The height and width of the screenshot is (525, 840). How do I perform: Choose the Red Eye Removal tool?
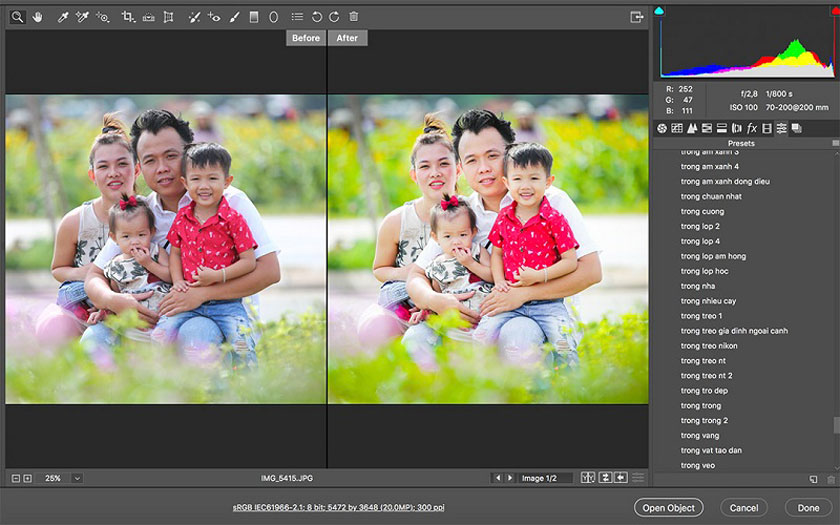click(x=214, y=17)
